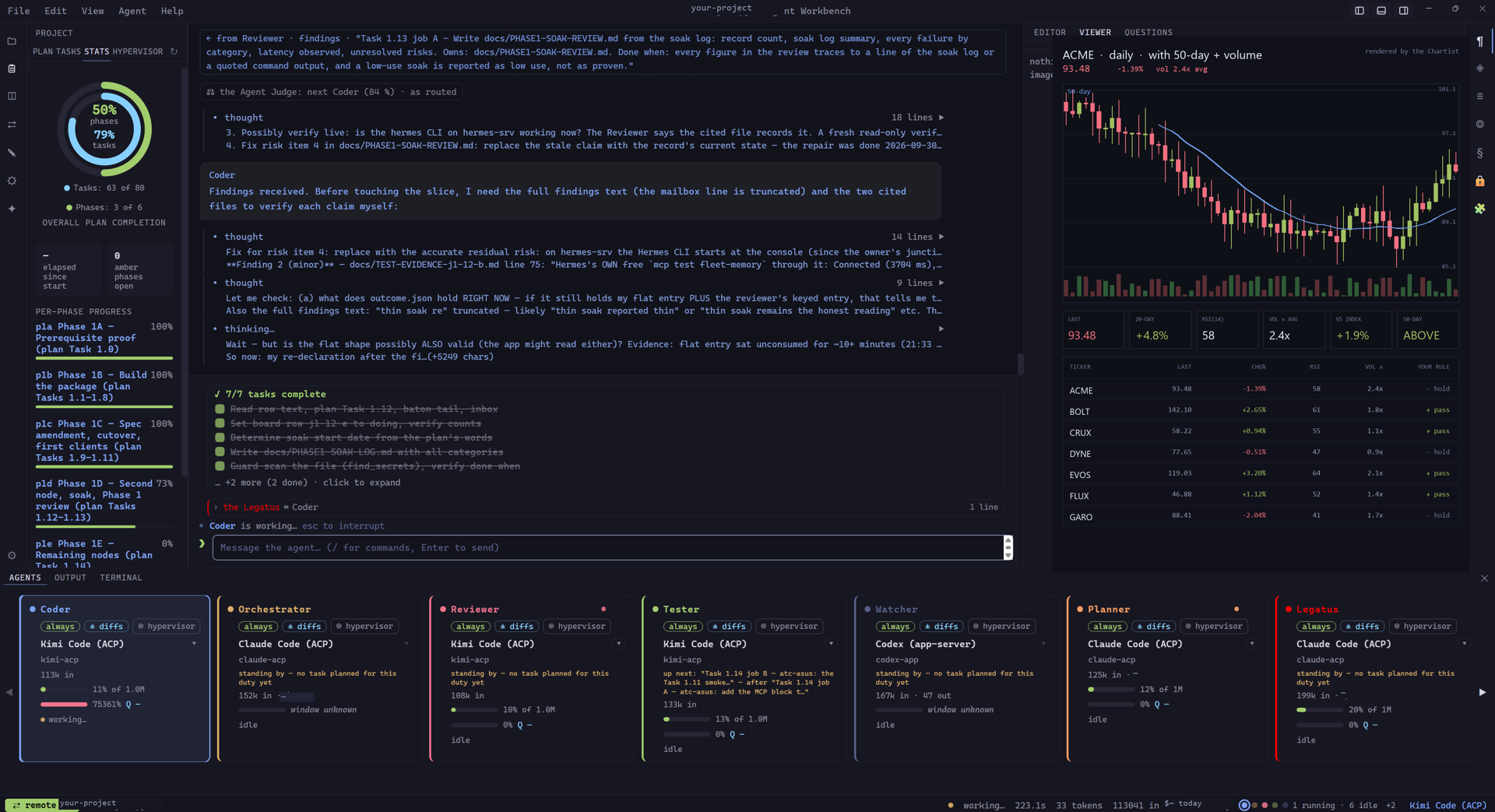Click the green puzzle piece icon
The image size is (1495, 812).
tap(1479, 209)
